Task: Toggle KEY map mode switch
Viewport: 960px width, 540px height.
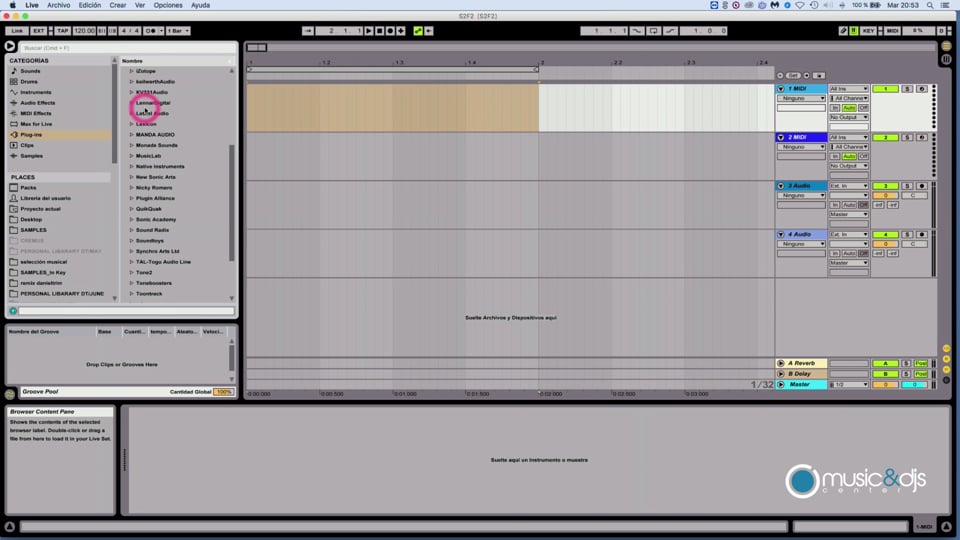Action: [868, 31]
